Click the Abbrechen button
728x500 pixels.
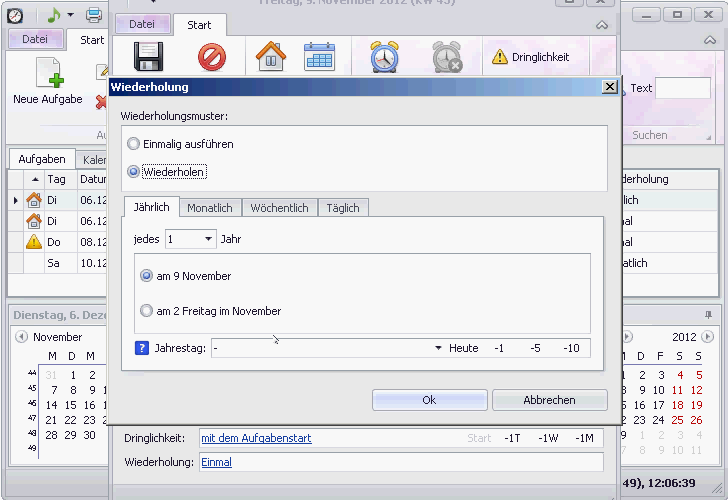click(x=550, y=400)
